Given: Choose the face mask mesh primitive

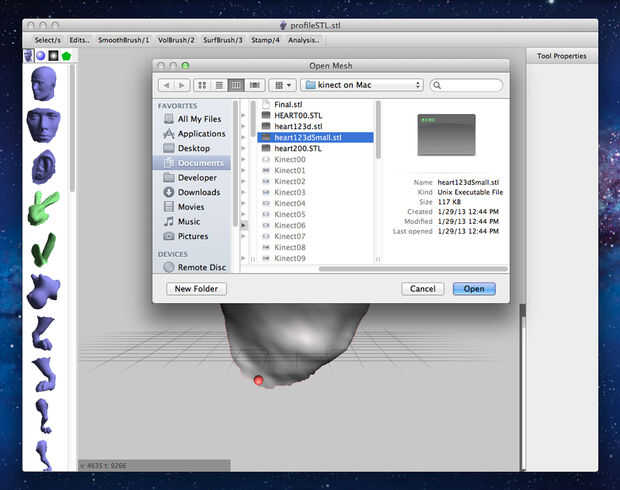Looking at the screenshot, I should click(x=43, y=125).
